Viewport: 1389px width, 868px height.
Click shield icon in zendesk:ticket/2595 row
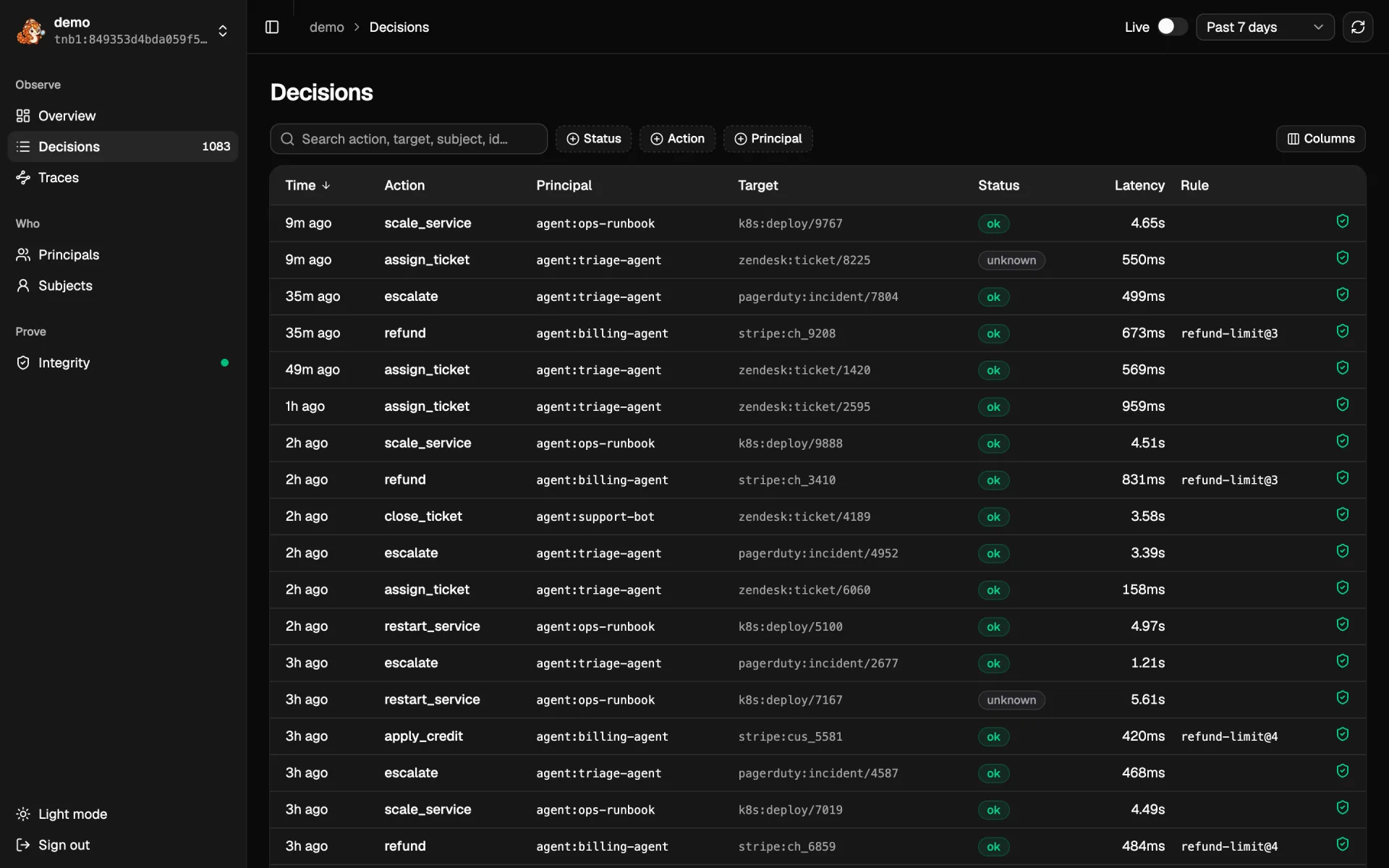coord(1343,404)
